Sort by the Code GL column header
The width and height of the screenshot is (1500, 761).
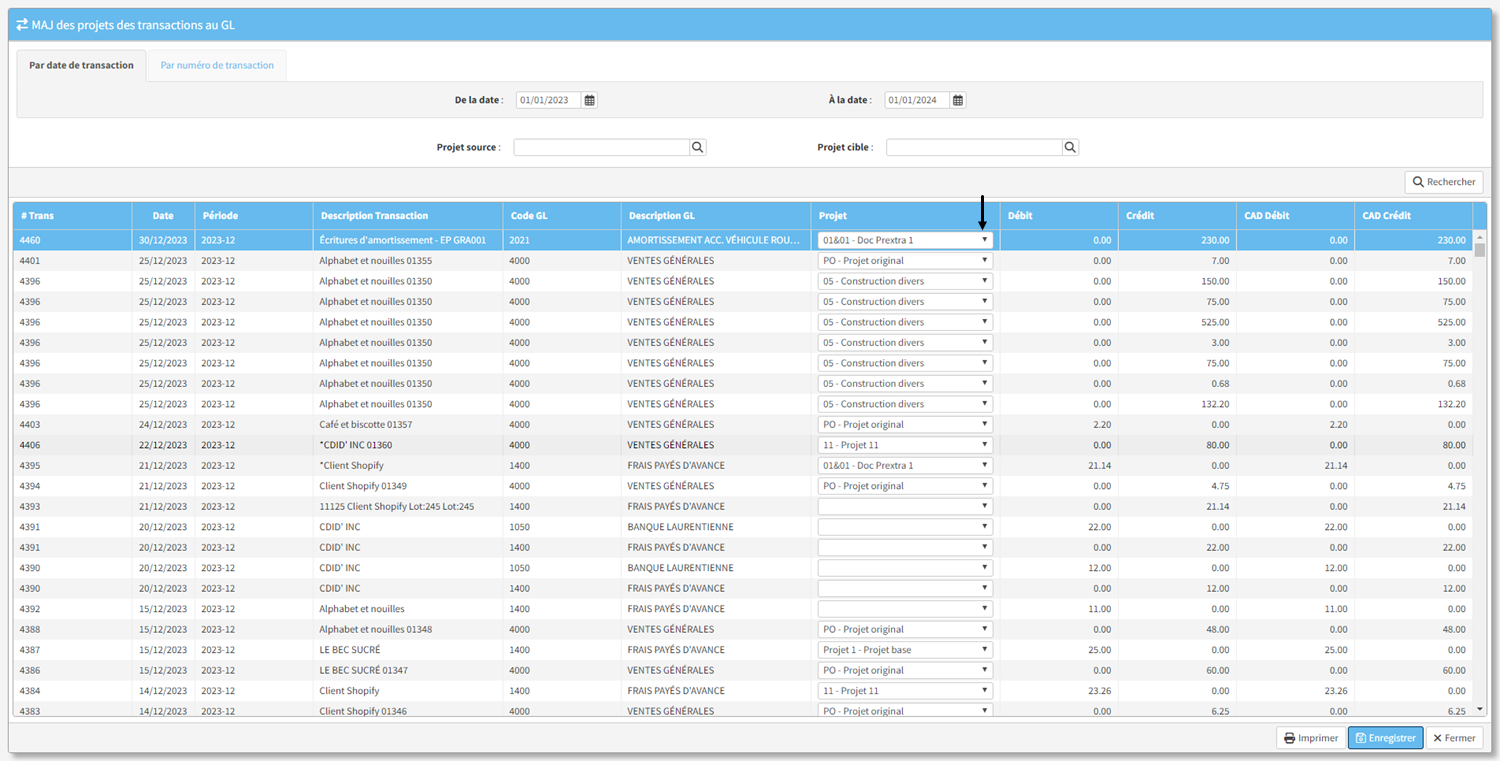562,215
